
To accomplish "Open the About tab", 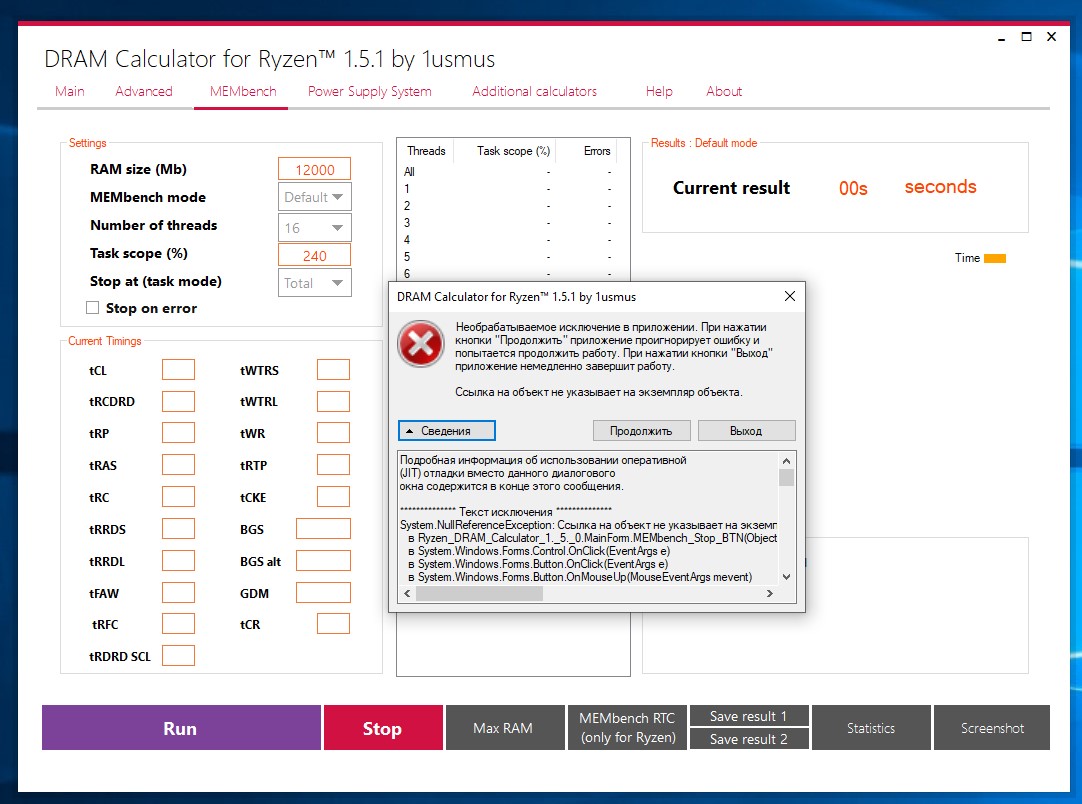I will (x=724, y=91).
